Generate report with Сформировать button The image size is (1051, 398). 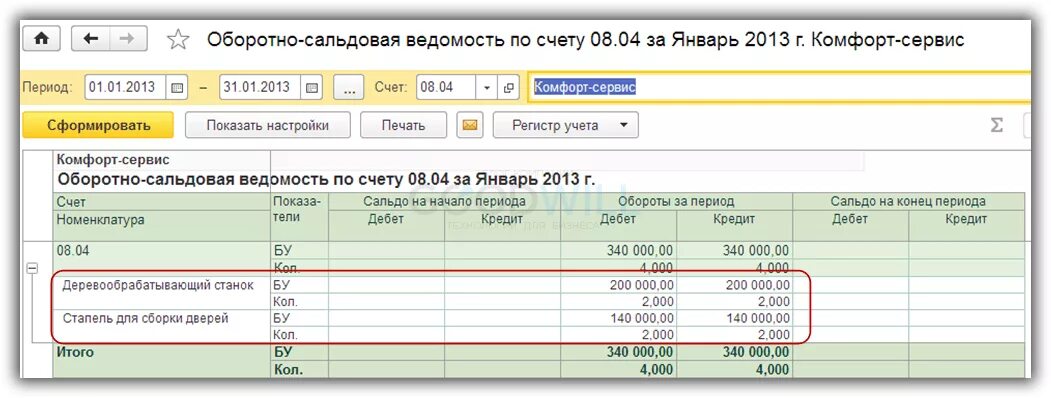99,125
